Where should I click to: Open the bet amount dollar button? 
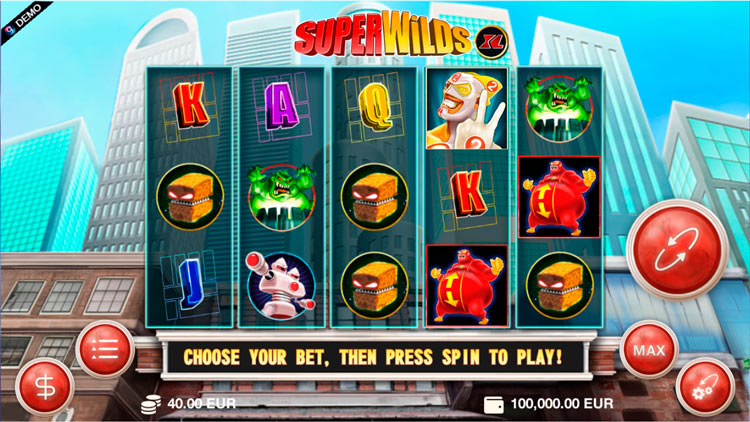click(x=45, y=387)
